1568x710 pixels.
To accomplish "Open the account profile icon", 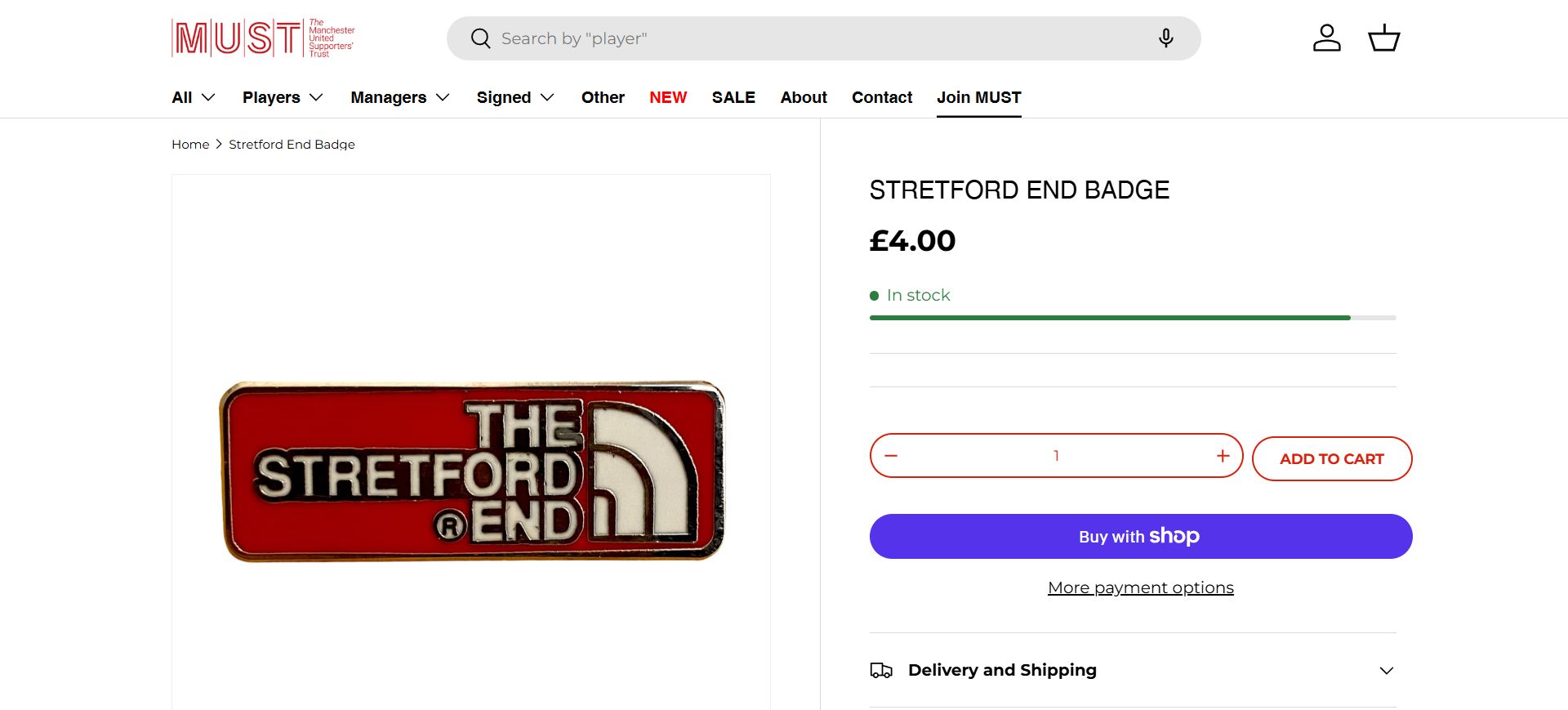I will pos(1326,38).
